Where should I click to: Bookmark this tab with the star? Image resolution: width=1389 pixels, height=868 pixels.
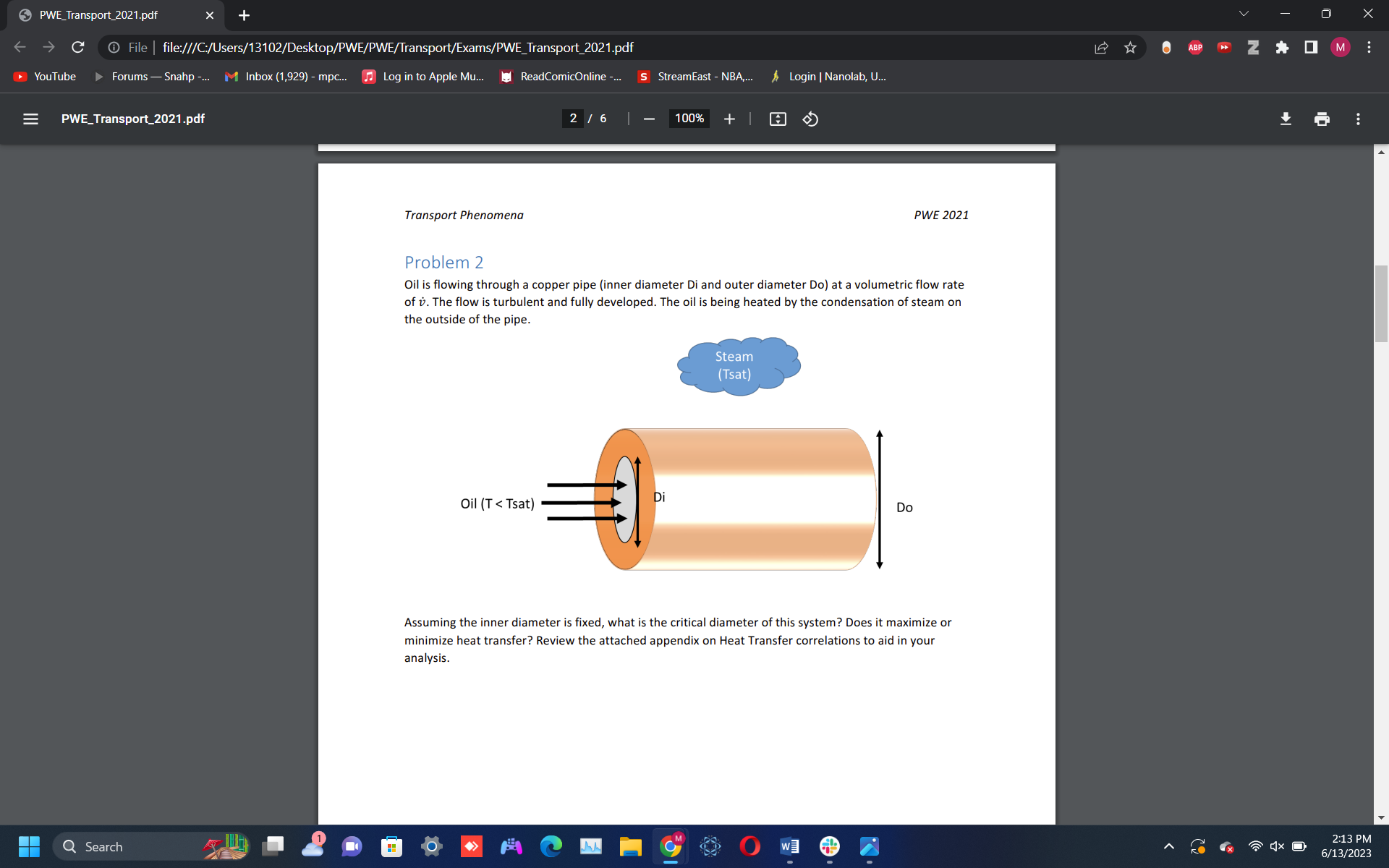1130,47
